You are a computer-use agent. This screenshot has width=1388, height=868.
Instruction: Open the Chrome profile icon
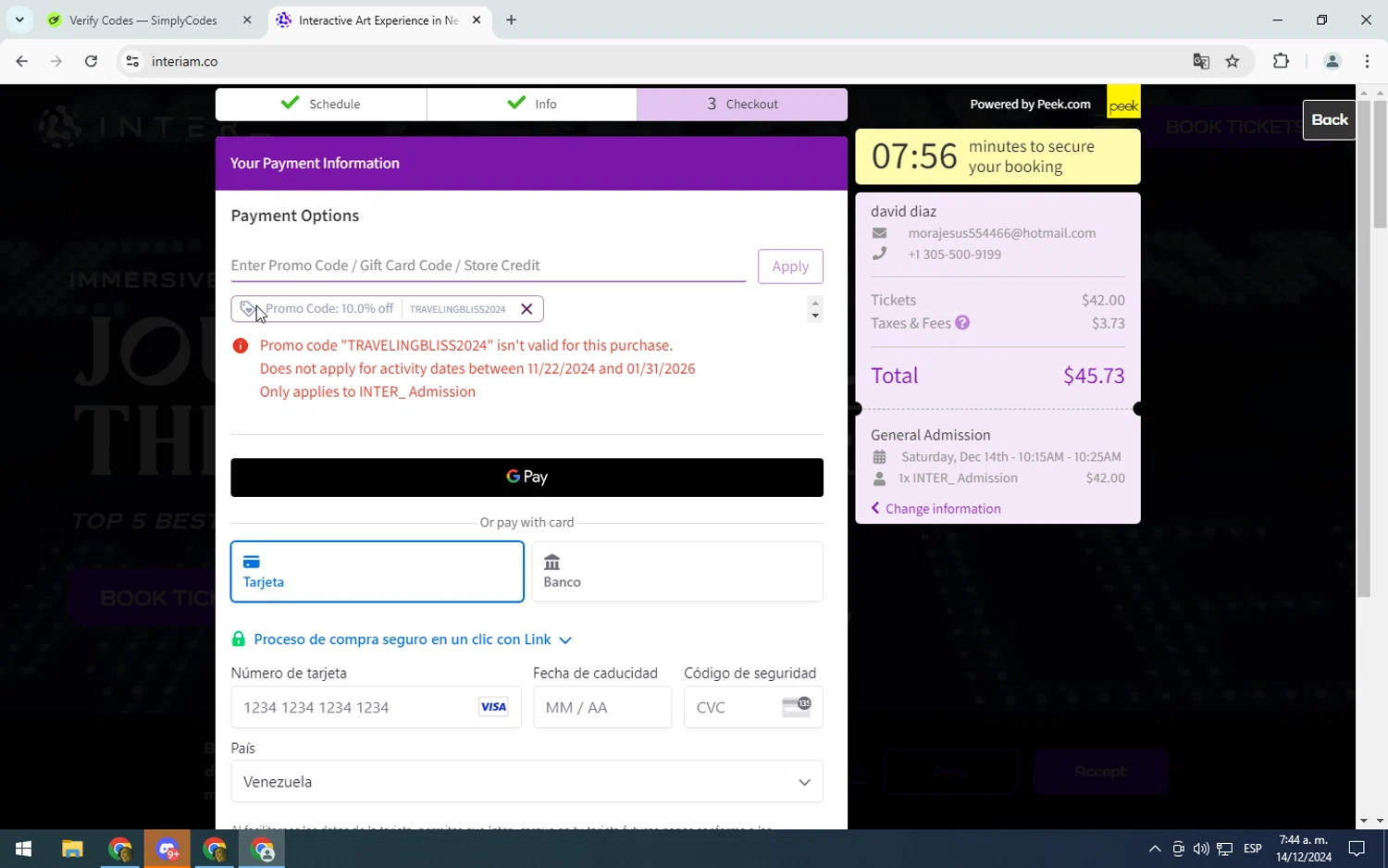(x=1332, y=61)
